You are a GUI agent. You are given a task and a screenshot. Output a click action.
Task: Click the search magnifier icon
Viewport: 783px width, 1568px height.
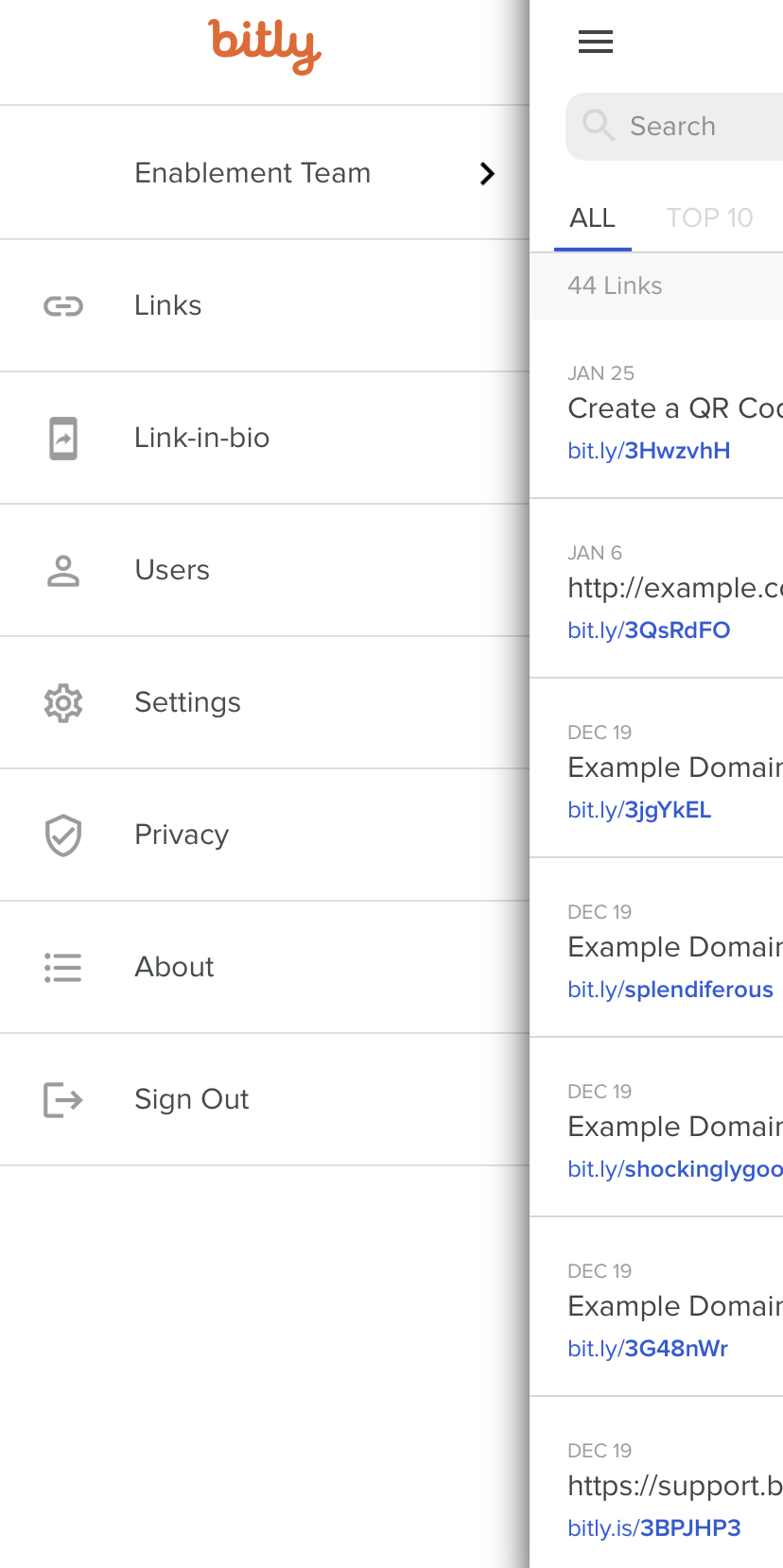598,125
